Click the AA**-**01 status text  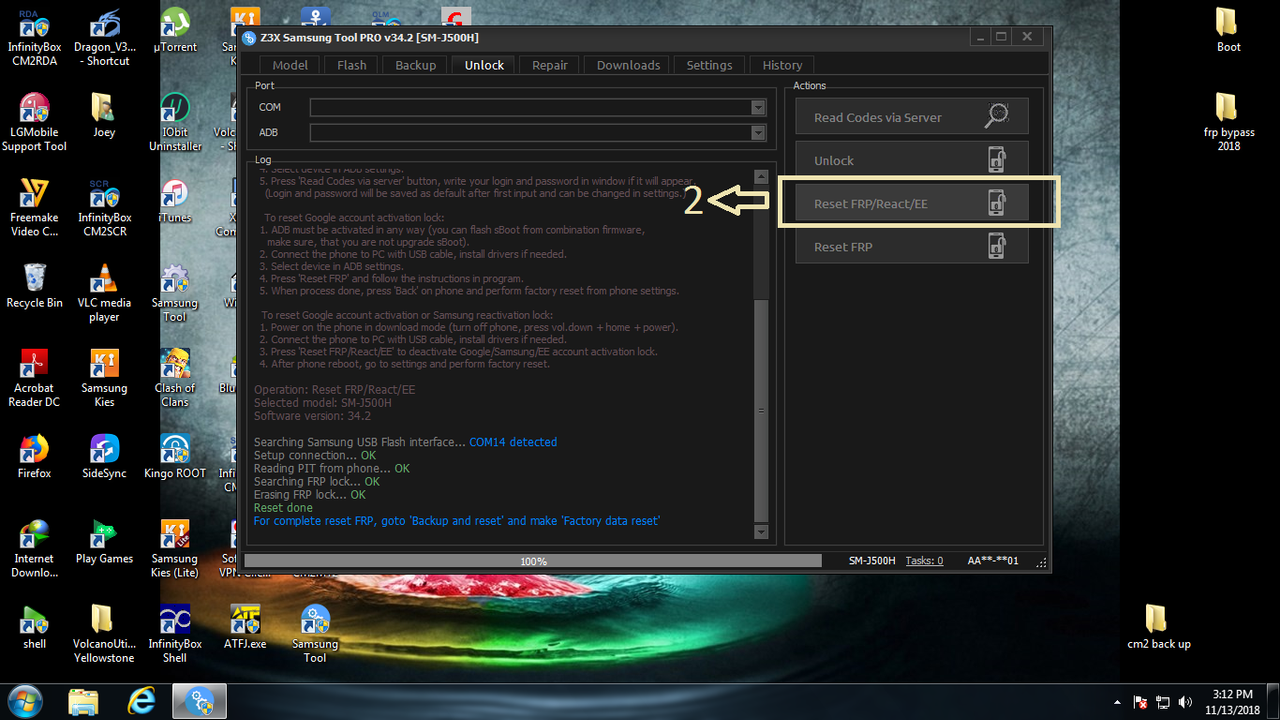993,561
